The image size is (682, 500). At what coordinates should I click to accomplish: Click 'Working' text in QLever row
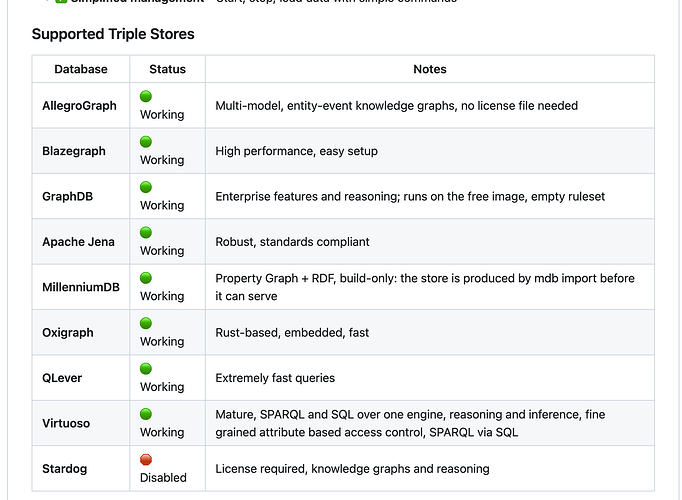pyautogui.click(x=162, y=387)
